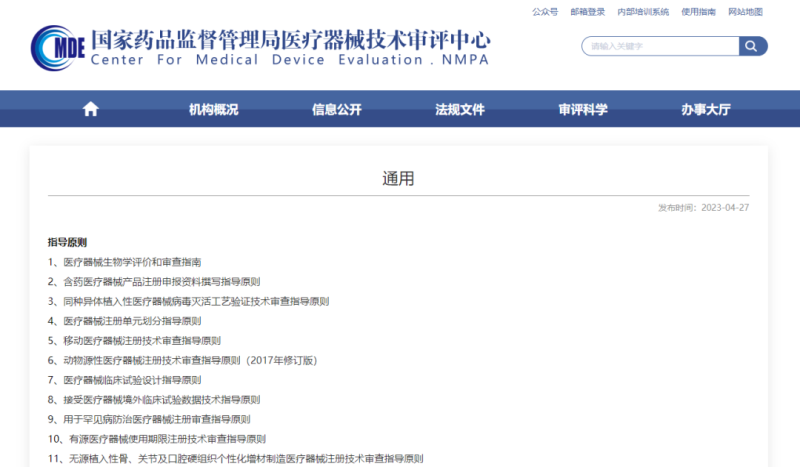Open the 办事大厅 navigation item

[705, 109]
